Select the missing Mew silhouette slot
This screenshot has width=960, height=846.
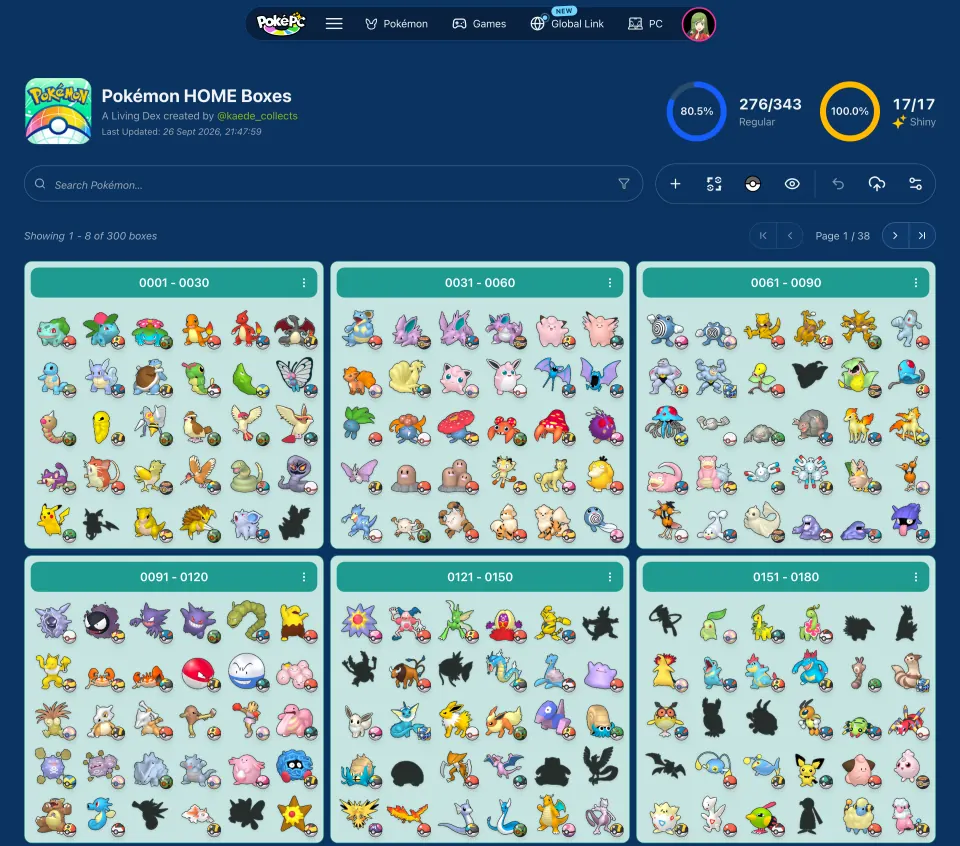tap(666, 621)
